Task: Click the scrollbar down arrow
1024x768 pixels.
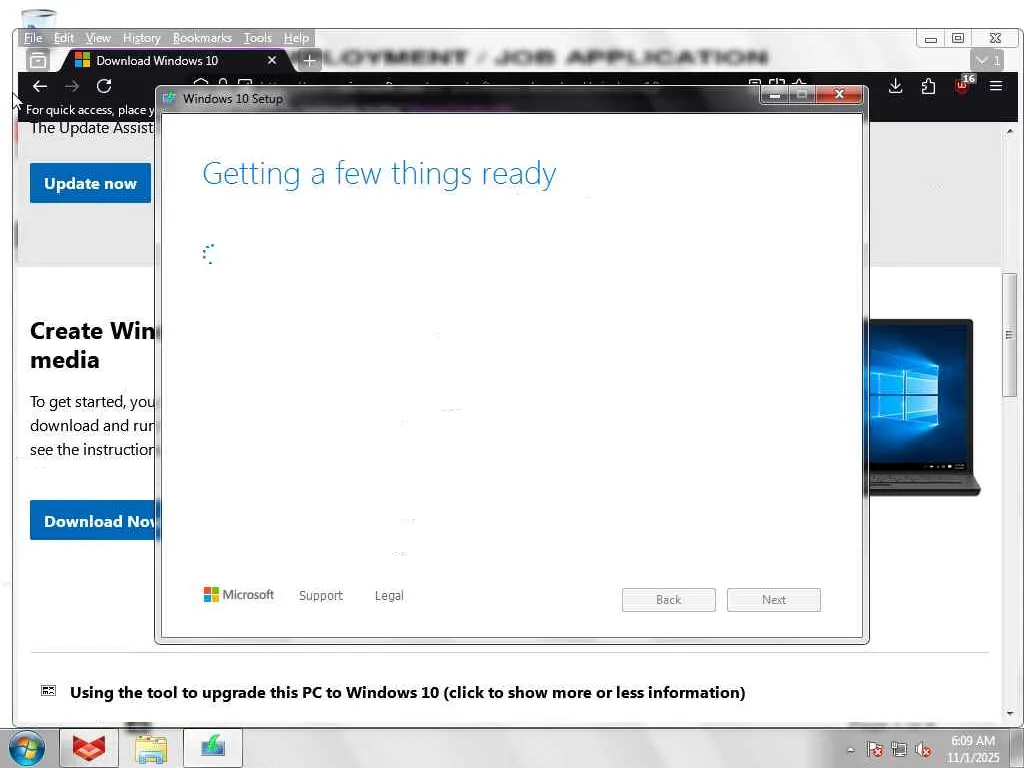Action: click(1010, 714)
